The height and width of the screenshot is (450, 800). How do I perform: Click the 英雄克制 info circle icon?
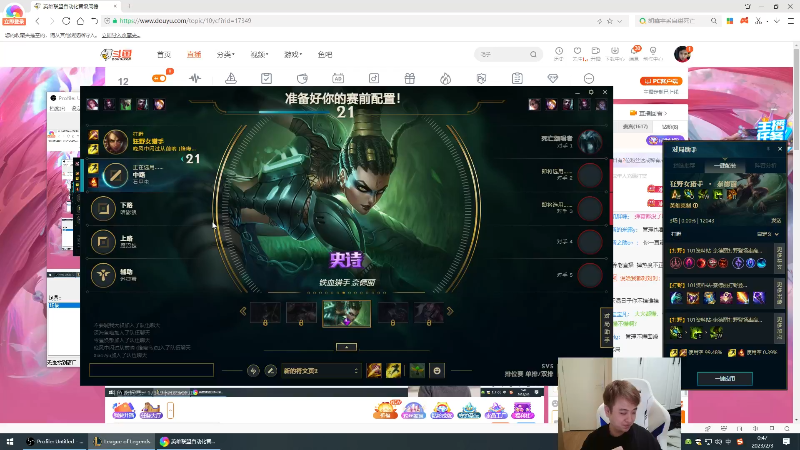pyautogui.click(x=695, y=206)
